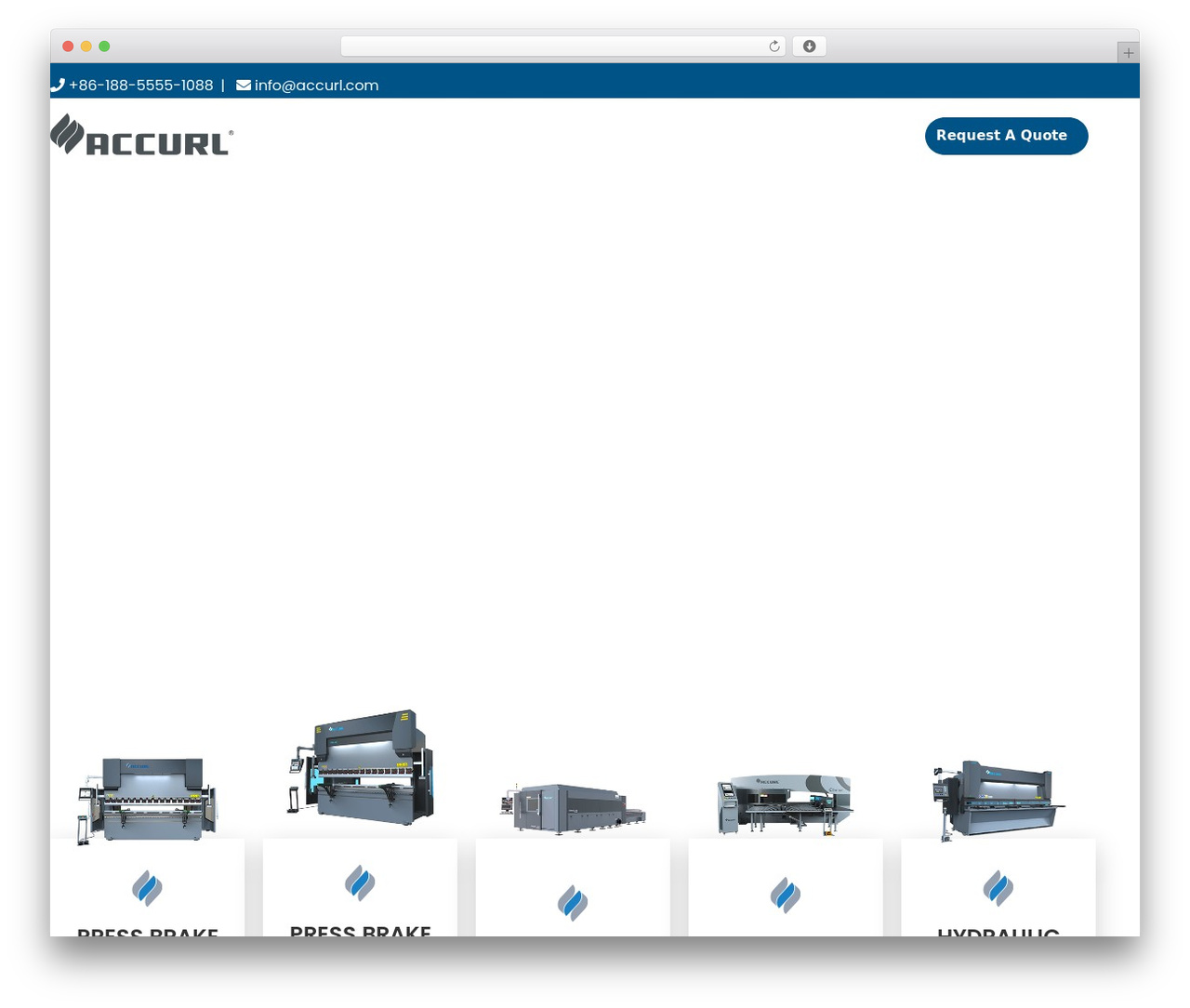Click the Accurl icon under the laser cutting machine
Image resolution: width=1190 pixels, height=1008 pixels.
(573, 903)
